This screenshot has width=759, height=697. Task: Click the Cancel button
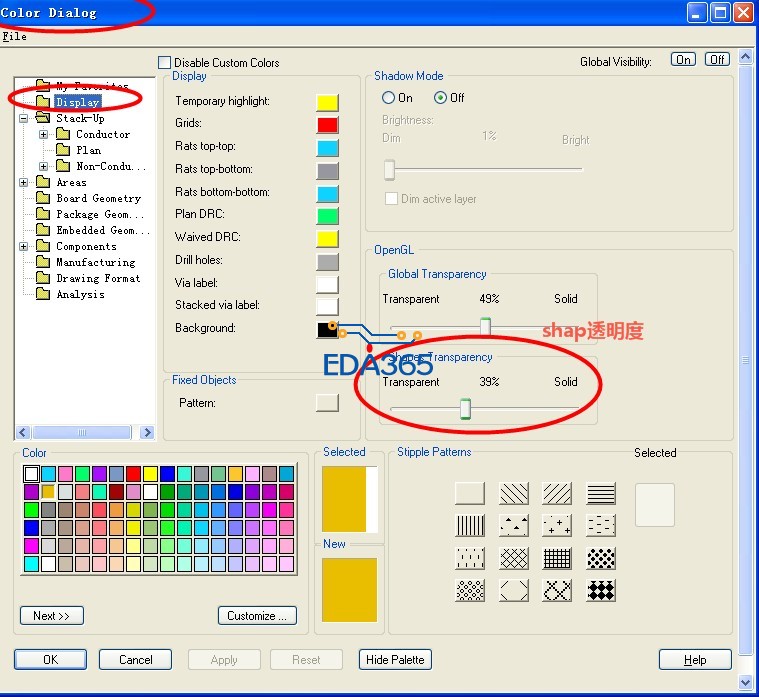[x=136, y=660]
